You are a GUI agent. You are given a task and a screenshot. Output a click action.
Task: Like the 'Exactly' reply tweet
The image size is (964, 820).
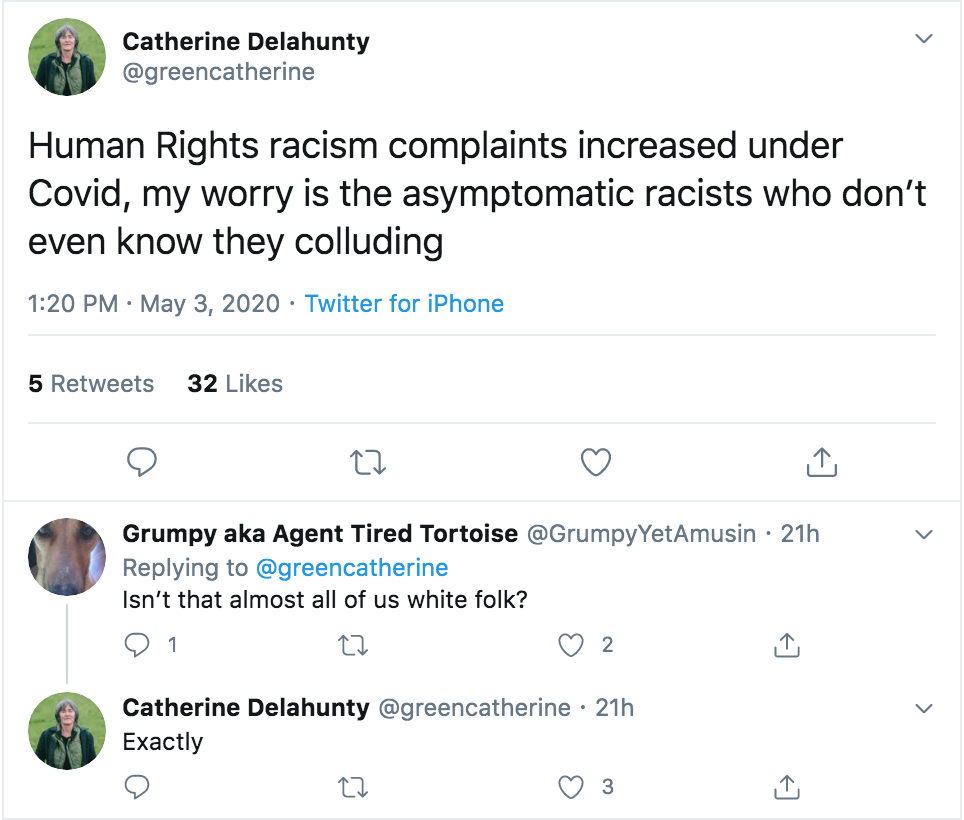[x=571, y=788]
